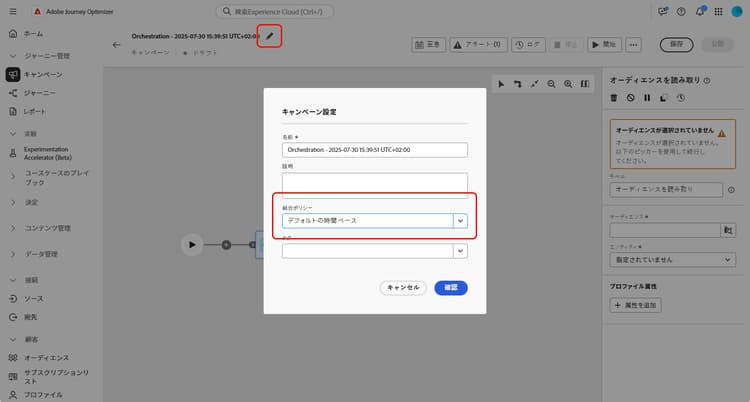The image size is (750, 402).
Task: Click the start play node on the canvas
Action: 192,245
